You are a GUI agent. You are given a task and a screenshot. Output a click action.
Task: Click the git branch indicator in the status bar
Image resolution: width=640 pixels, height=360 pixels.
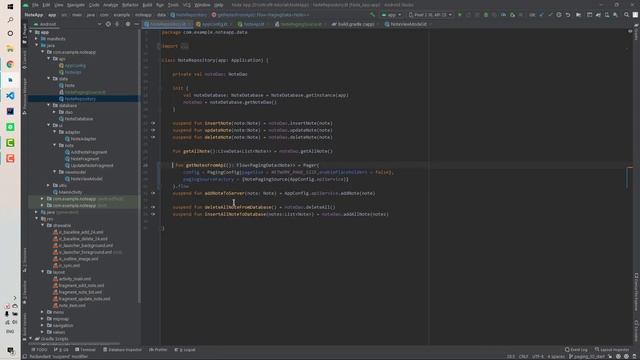pos(587,356)
